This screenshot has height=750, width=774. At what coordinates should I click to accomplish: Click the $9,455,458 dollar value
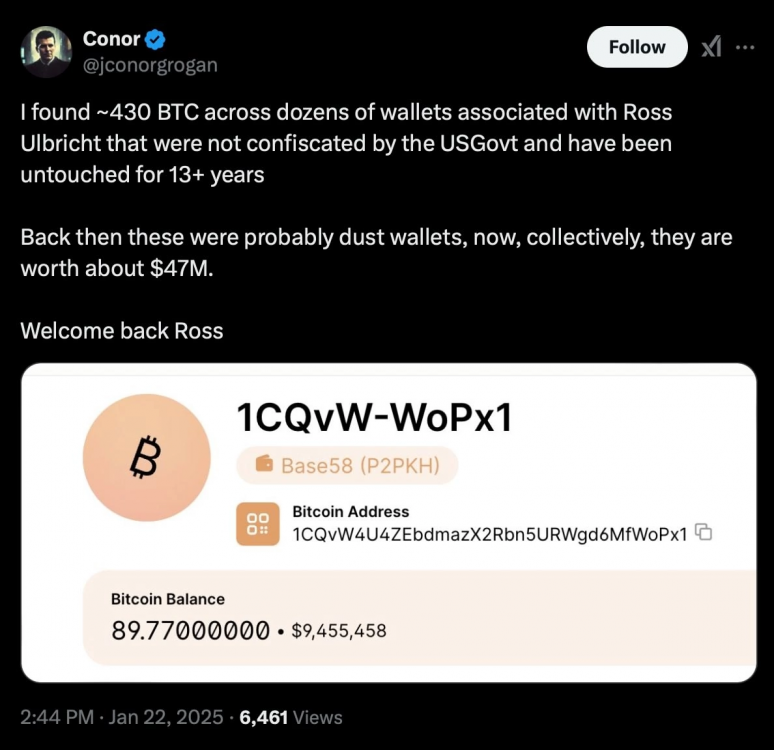[338, 631]
